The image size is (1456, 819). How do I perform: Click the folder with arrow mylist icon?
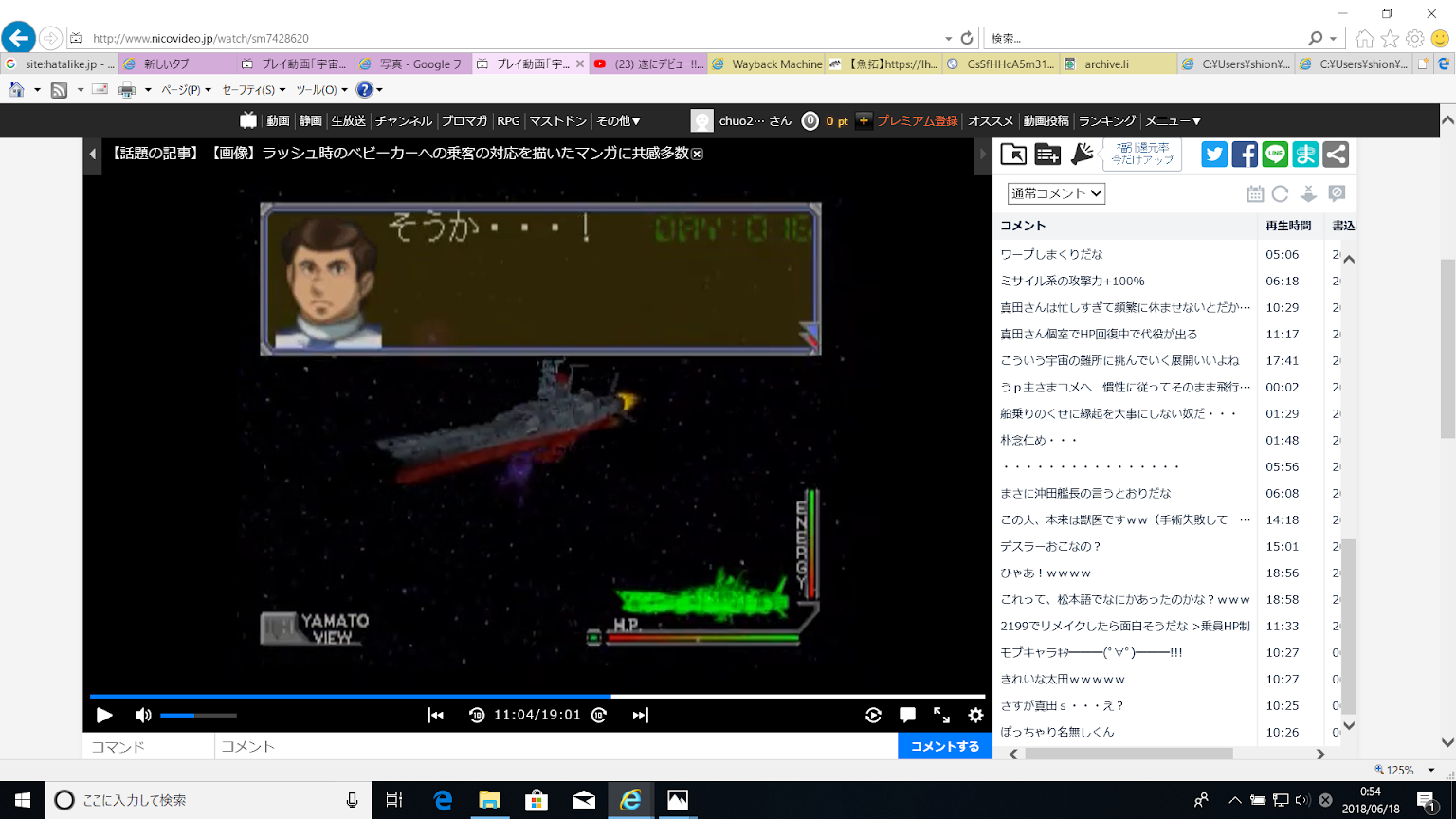point(1013,154)
